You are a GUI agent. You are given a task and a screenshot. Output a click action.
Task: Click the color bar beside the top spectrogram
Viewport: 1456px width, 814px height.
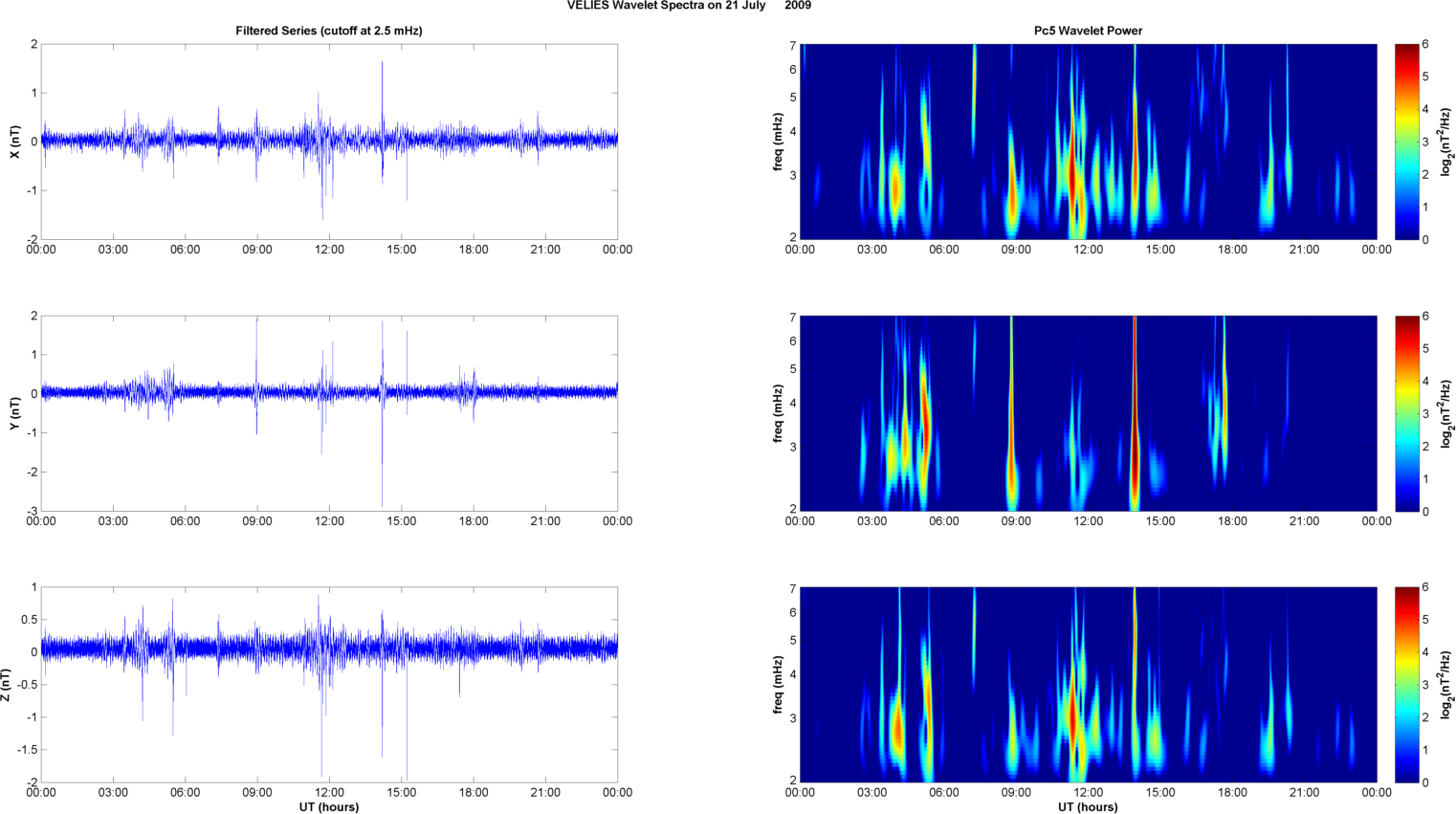[x=1406, y=142]
